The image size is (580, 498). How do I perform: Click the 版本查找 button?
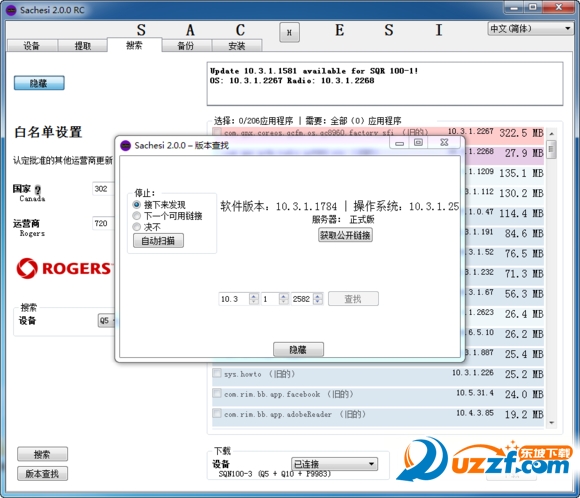[43, 474]
